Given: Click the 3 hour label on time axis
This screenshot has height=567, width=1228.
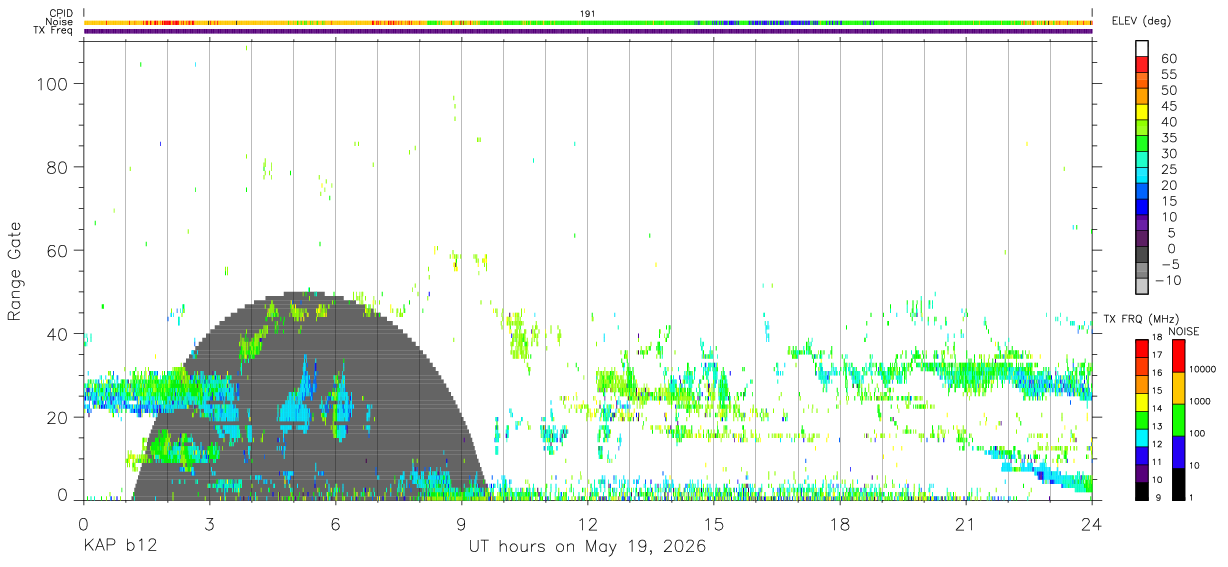Looking at the screenshot, I should coord(209,524).
